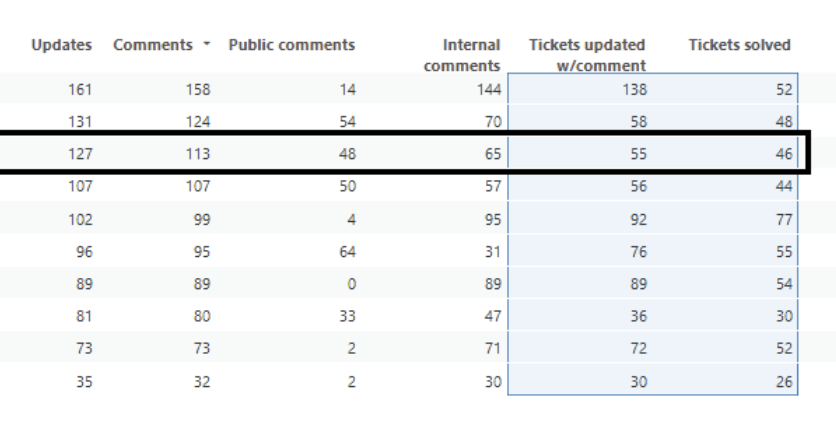Click the Comments cell with value 113
The width and height of the screenshot is (836, 422).
(198, 154)
